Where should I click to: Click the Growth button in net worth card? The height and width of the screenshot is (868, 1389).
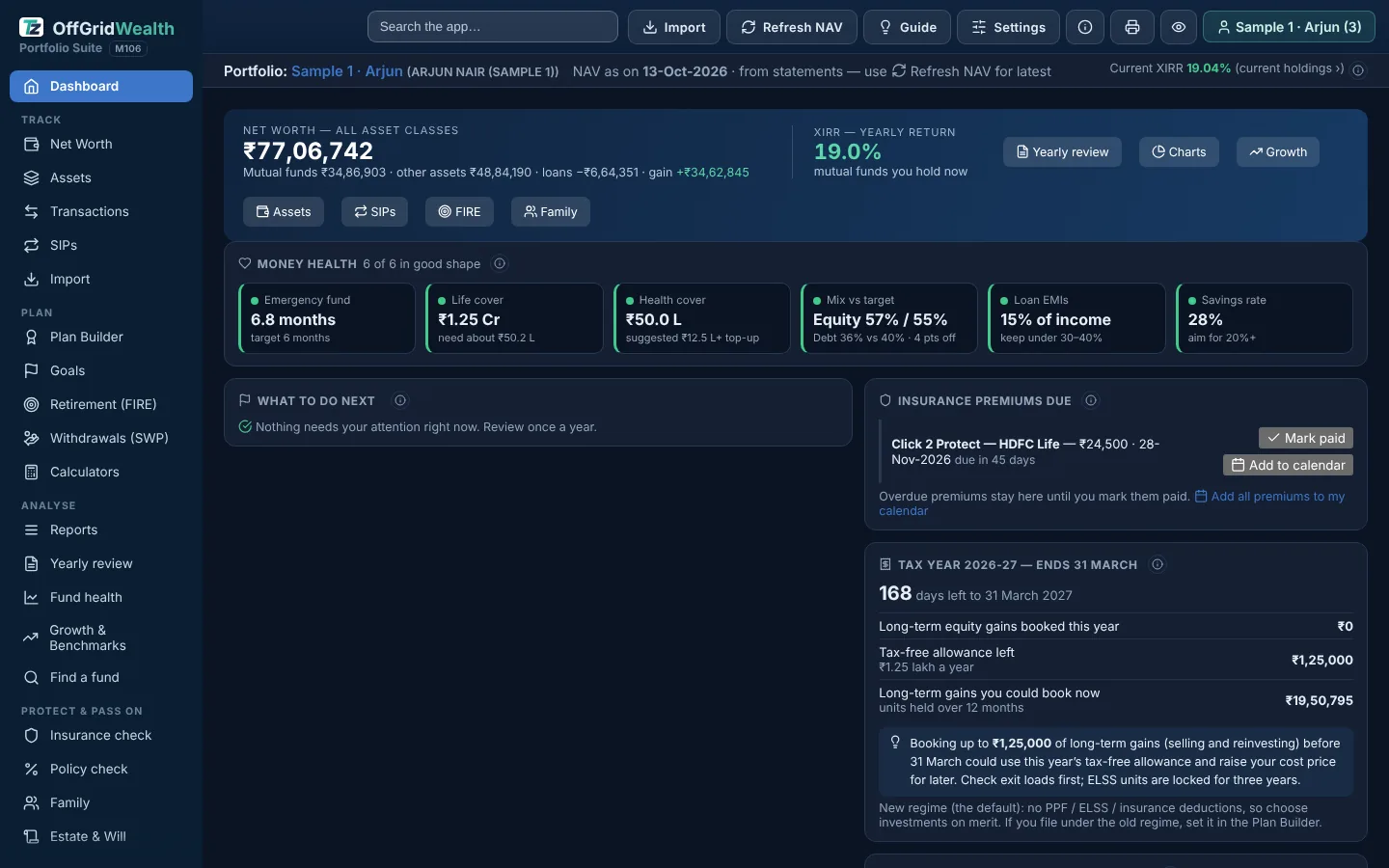[1278, 151]
